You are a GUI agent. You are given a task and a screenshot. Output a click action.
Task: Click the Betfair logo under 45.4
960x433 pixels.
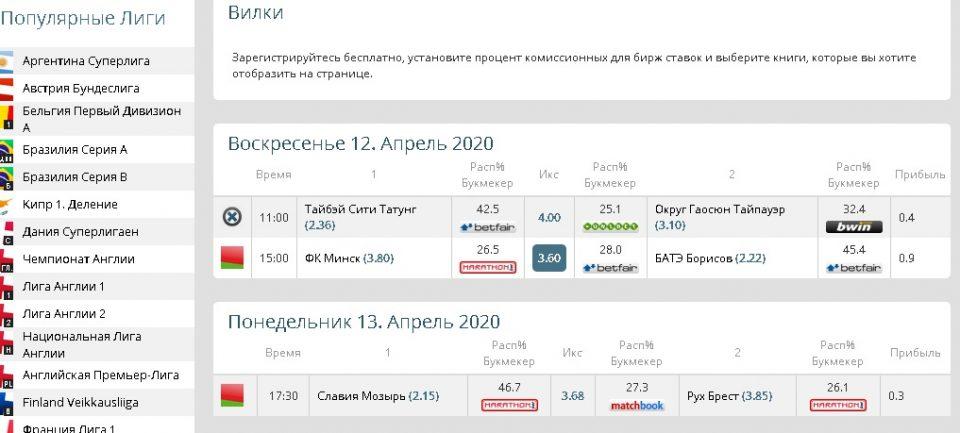point(853,267)
